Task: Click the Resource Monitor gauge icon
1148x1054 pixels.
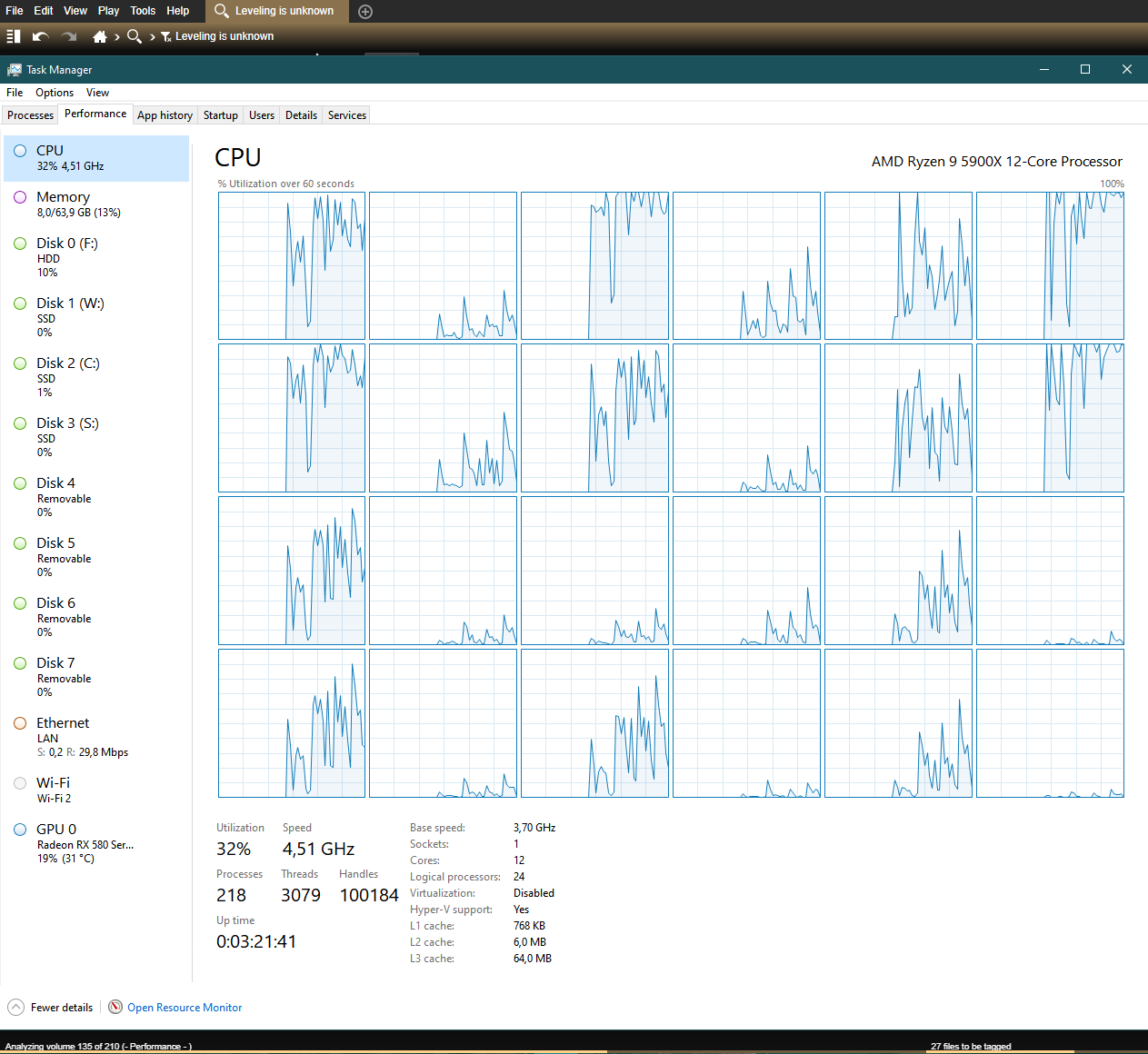Action: (x=115, y=1007)
